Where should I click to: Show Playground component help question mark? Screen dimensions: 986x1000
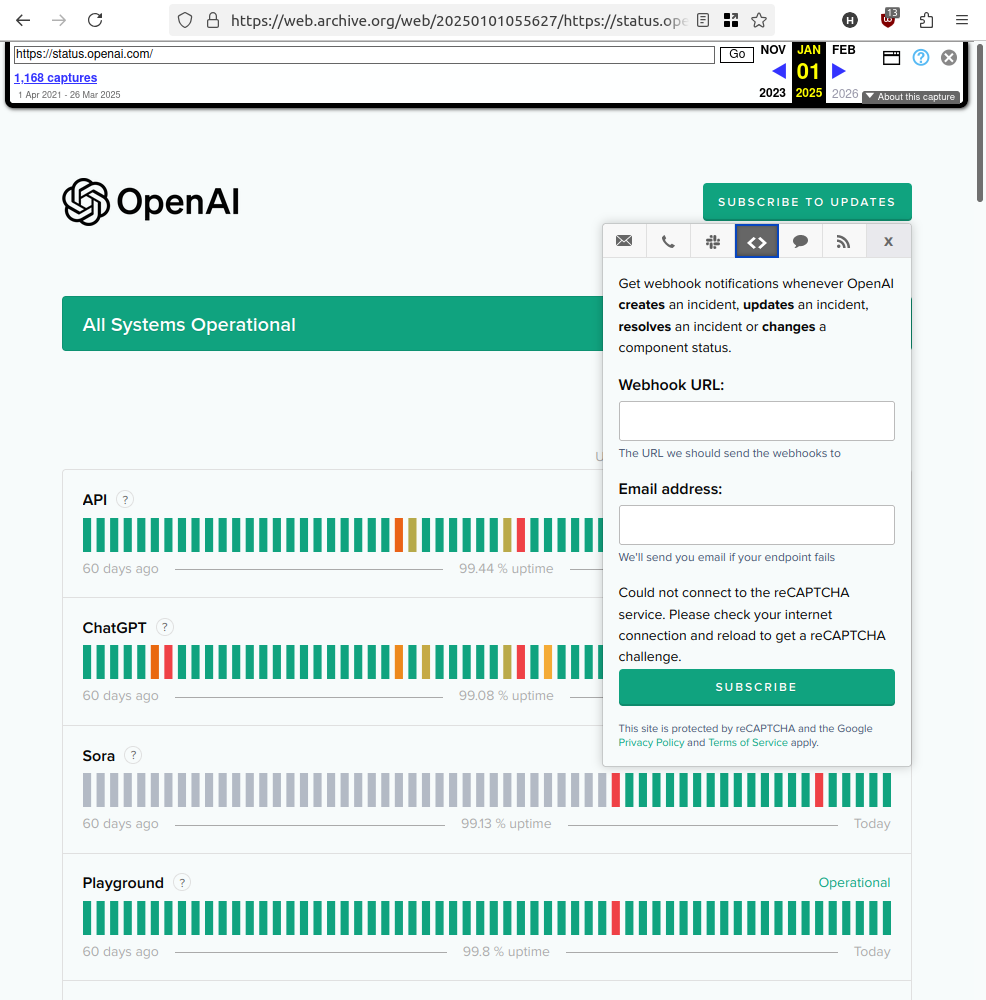[182, 883]
